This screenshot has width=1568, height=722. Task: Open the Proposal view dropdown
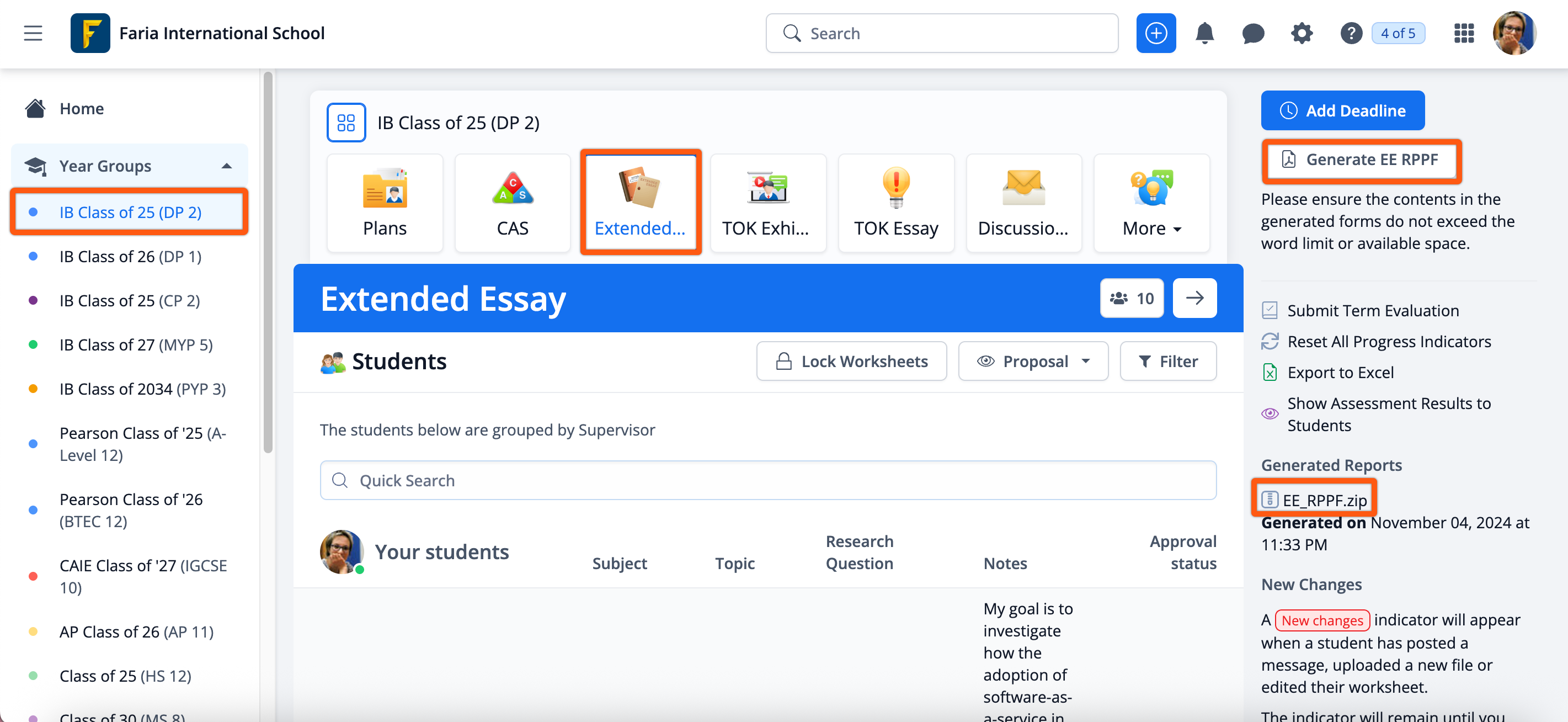[x=1033, y=361]
